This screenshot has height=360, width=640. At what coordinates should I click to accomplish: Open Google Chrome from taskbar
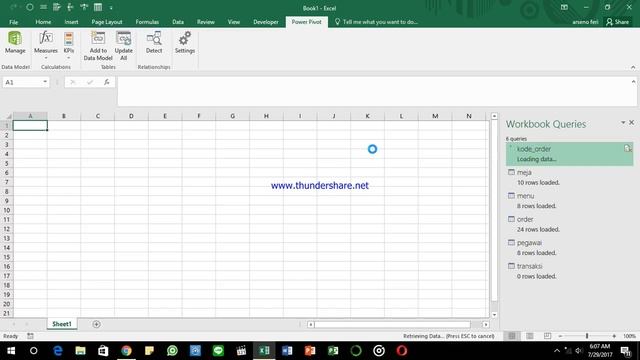(x=126, y=351)
